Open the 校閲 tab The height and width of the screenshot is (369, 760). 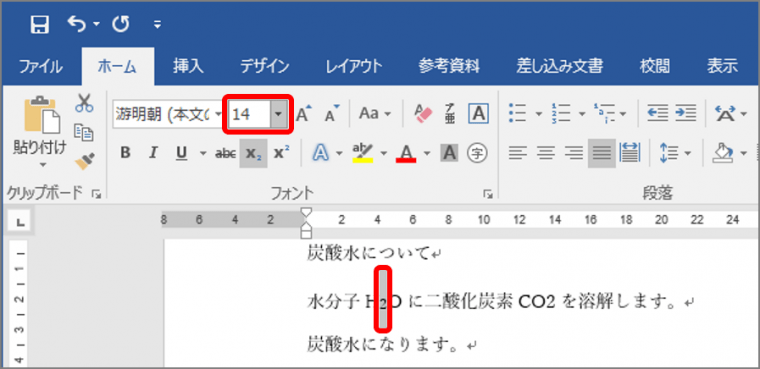[655, 66]
